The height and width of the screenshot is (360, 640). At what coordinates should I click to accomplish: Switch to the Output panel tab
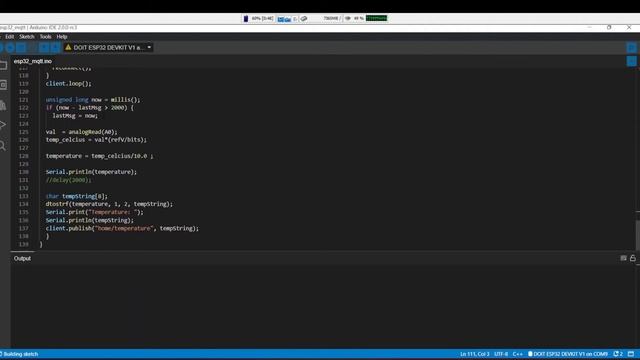coord(22,258)
